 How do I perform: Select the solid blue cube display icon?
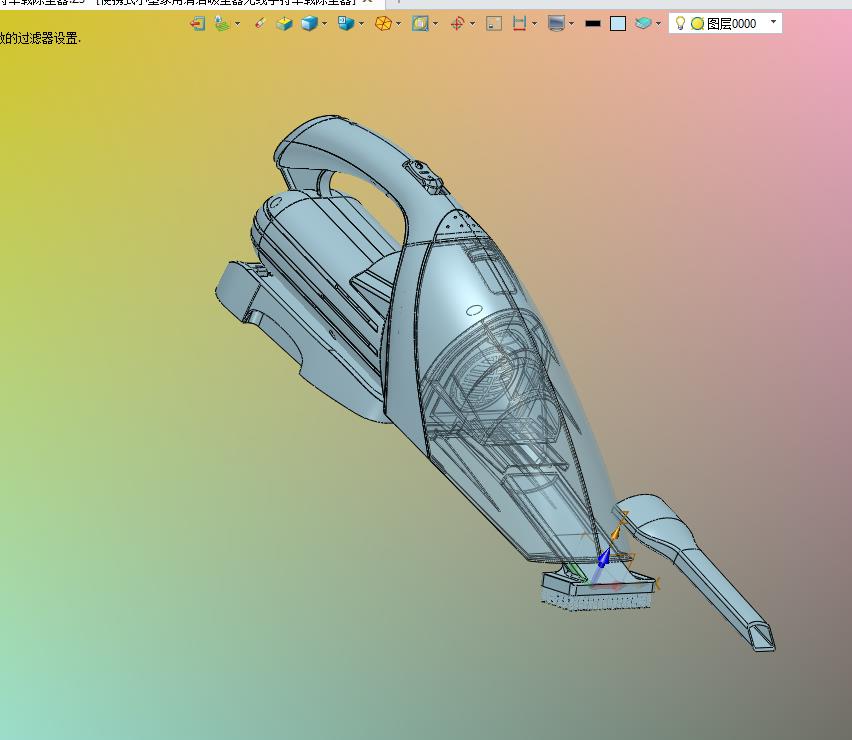pyautogui.click(x=309, y=23)
